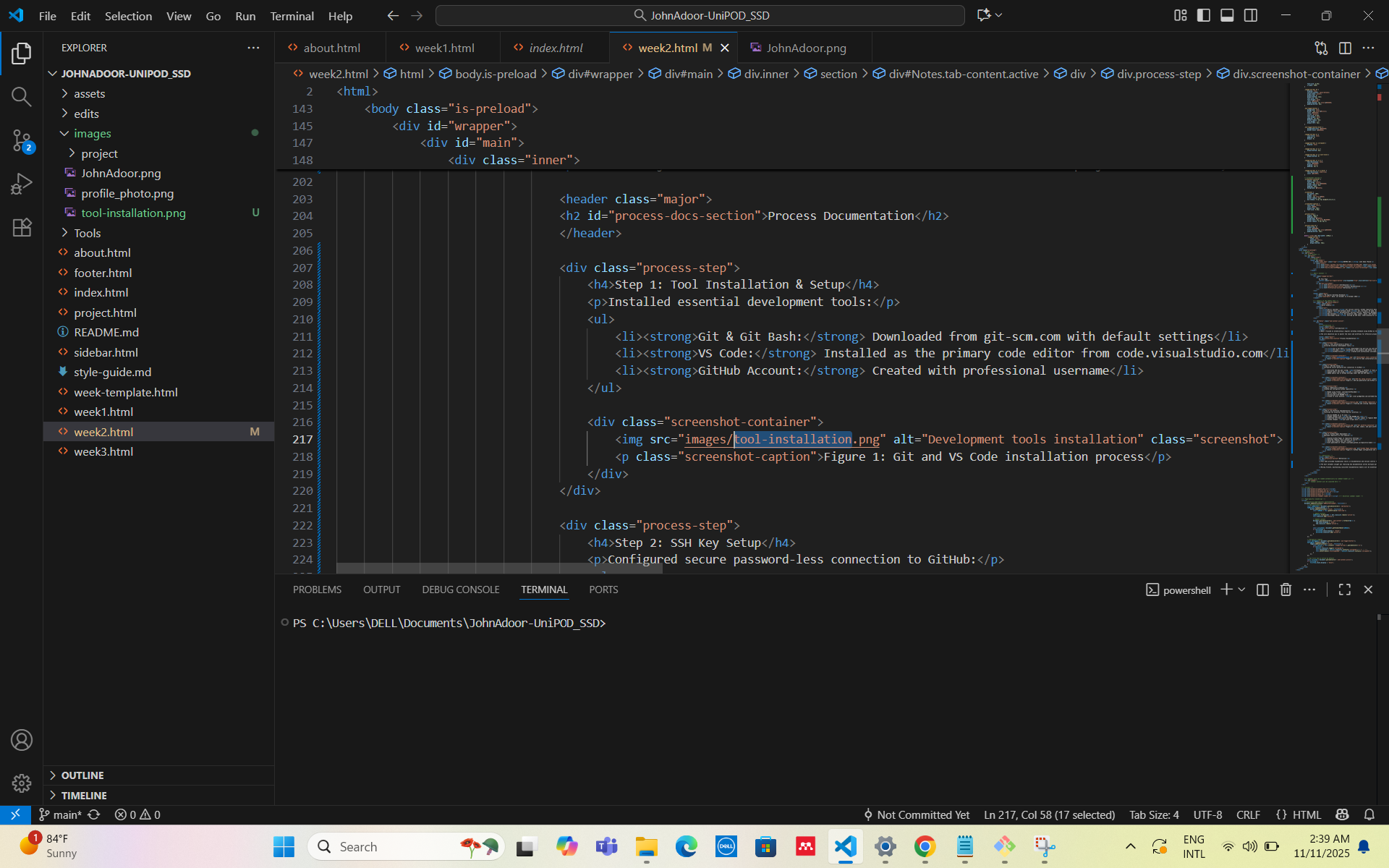Toggle Panel visibility in title bar
Image resolution: width=1389 pixels, height=868 pixels.
coord(1227,15)
